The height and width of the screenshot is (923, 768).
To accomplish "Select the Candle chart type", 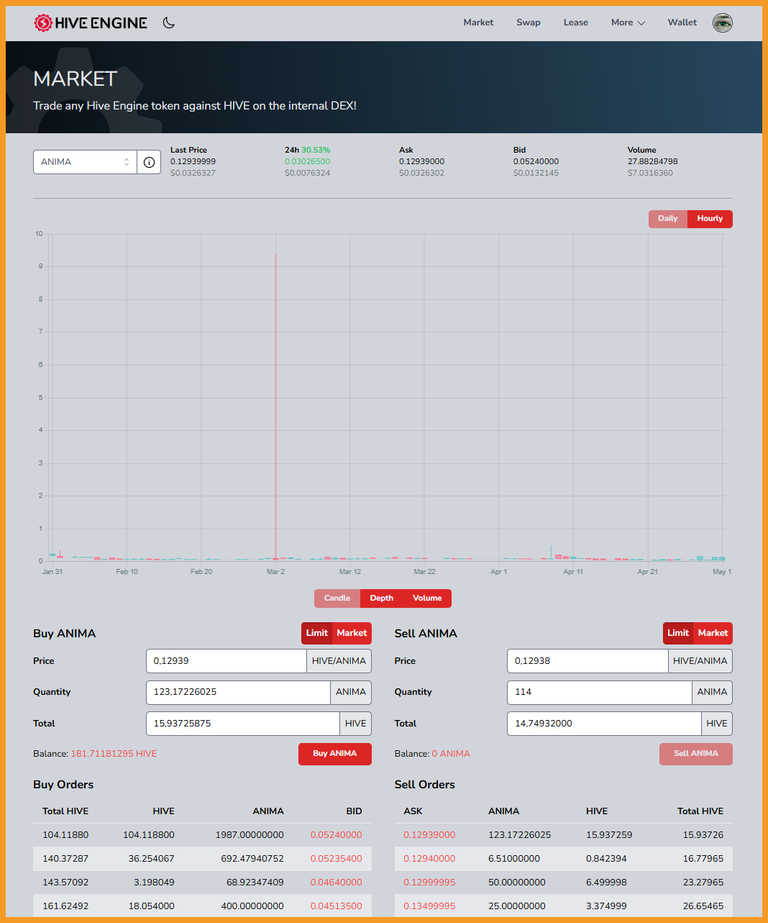I will tap(337, 598).
